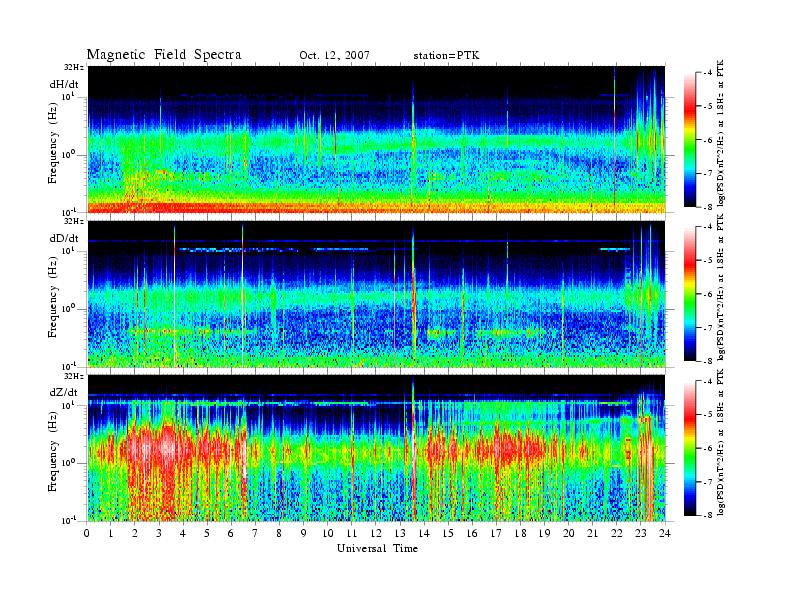This screenshot has height=612, width=792.
Task: Click hour tick '10' on time axis
Action: (x=328, y=534)
